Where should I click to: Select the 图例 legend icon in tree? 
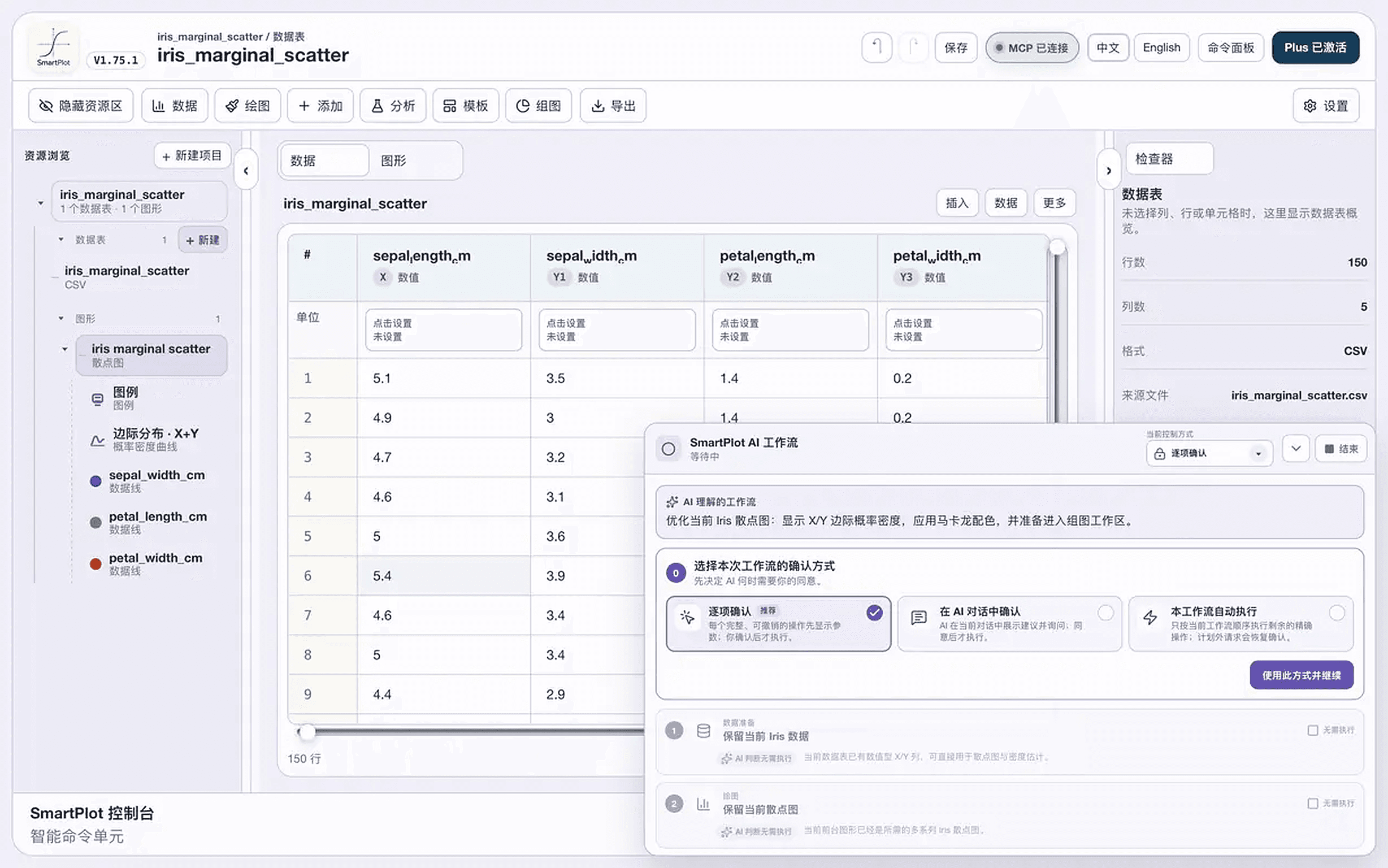[x=98, y=399]
